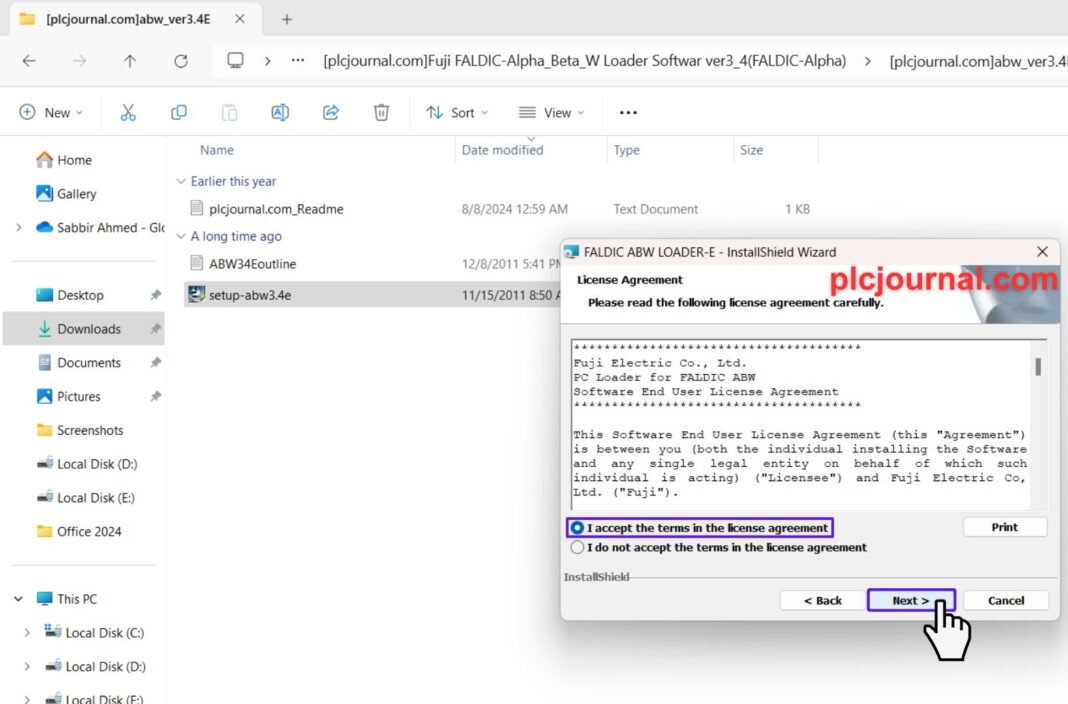Open the address bar ellipsis for hidden path folders
Viewport: 1068px width, 704px height.
tap(298, 61)
